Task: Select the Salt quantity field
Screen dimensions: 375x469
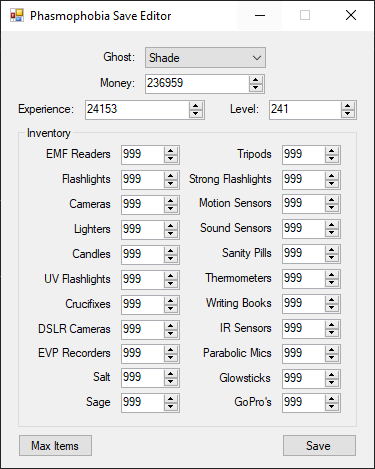Action: (x=143, y=378)
